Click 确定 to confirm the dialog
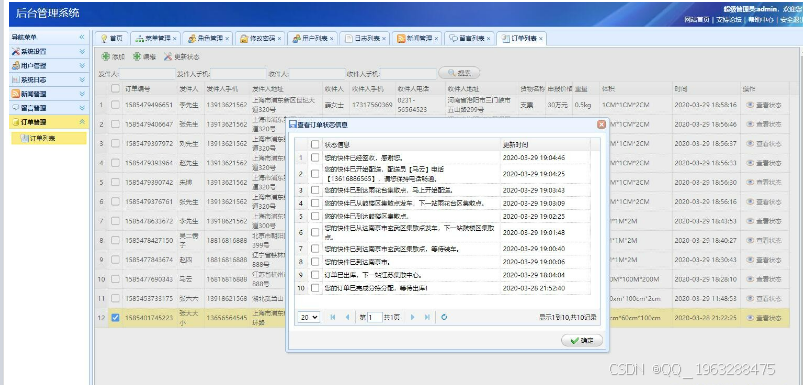Viewport: 803px width, 385px height. tap(582, 341)
